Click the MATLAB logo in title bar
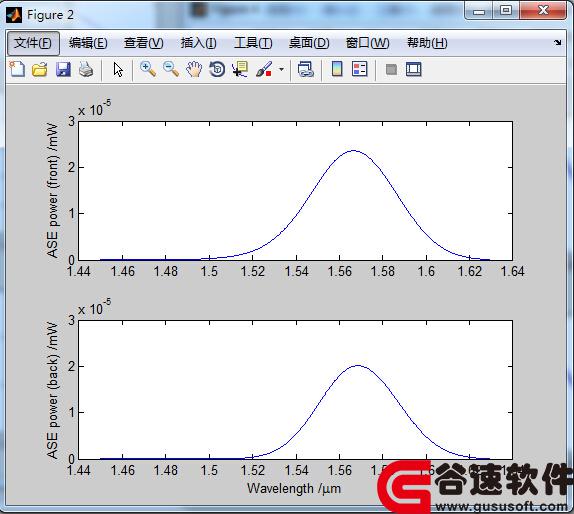 click(14, 15)
